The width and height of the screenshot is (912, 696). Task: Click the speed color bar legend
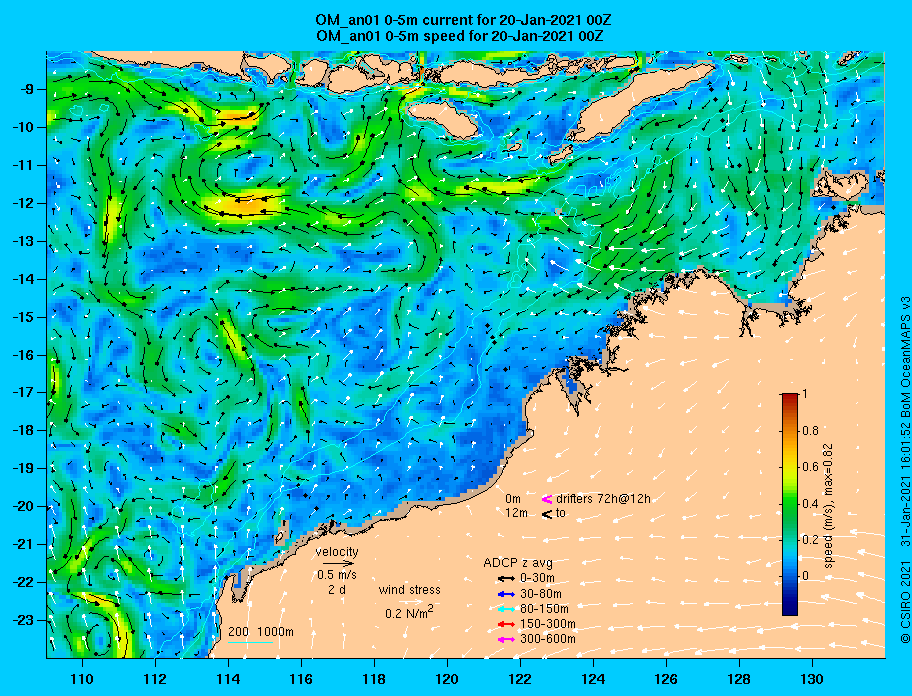(x=790, y=504)
